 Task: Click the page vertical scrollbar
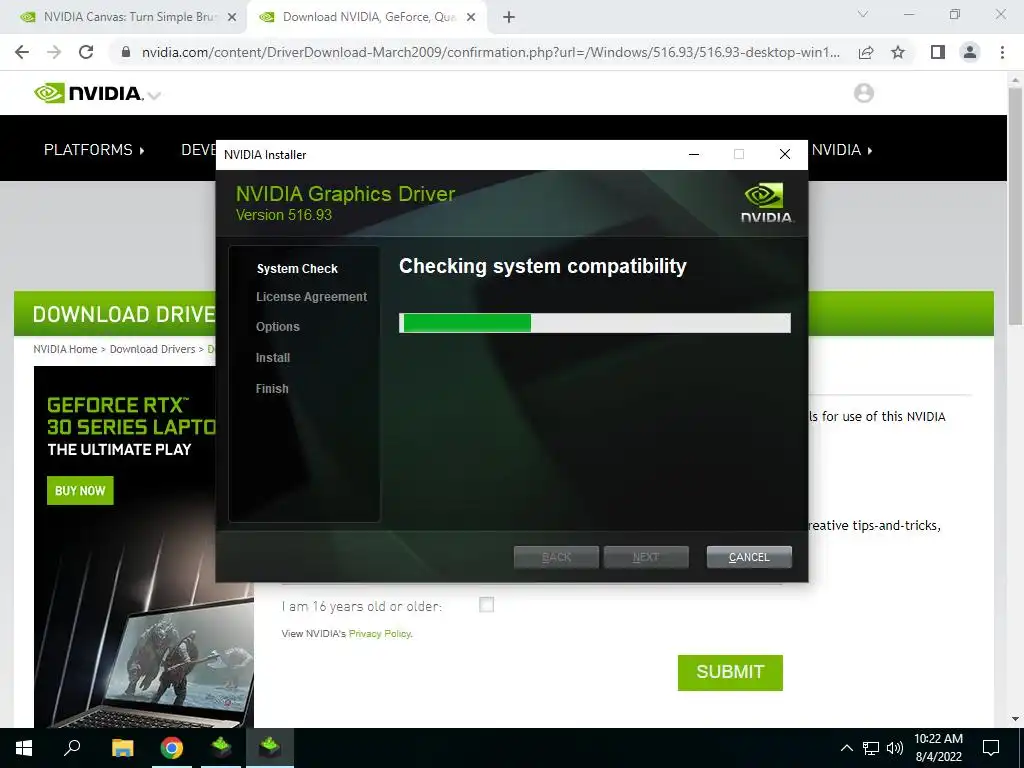click(1015, 206)
